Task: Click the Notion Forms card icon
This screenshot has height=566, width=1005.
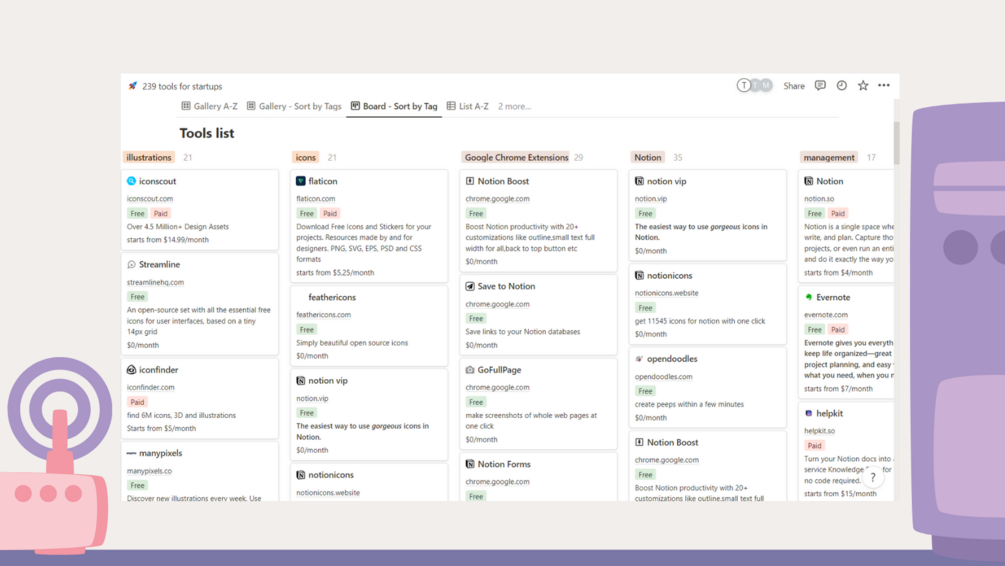Action: click(x=470, y=464)
